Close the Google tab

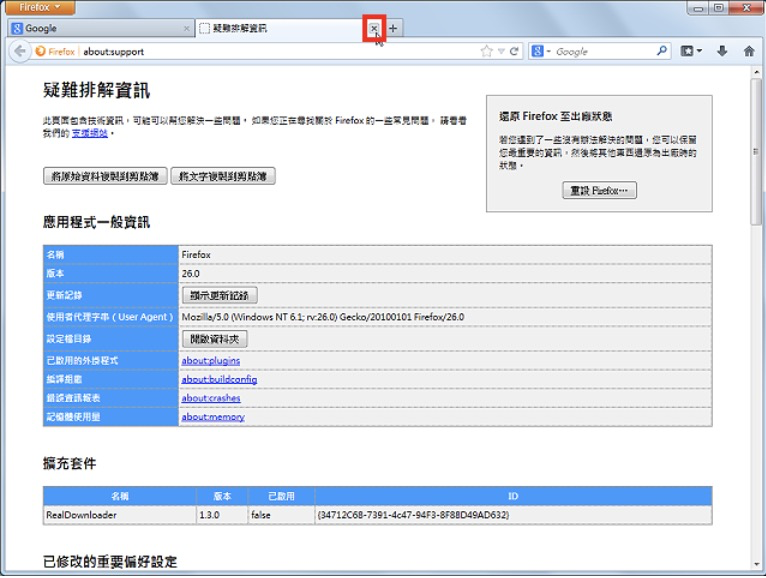click(x=186, y=28)
